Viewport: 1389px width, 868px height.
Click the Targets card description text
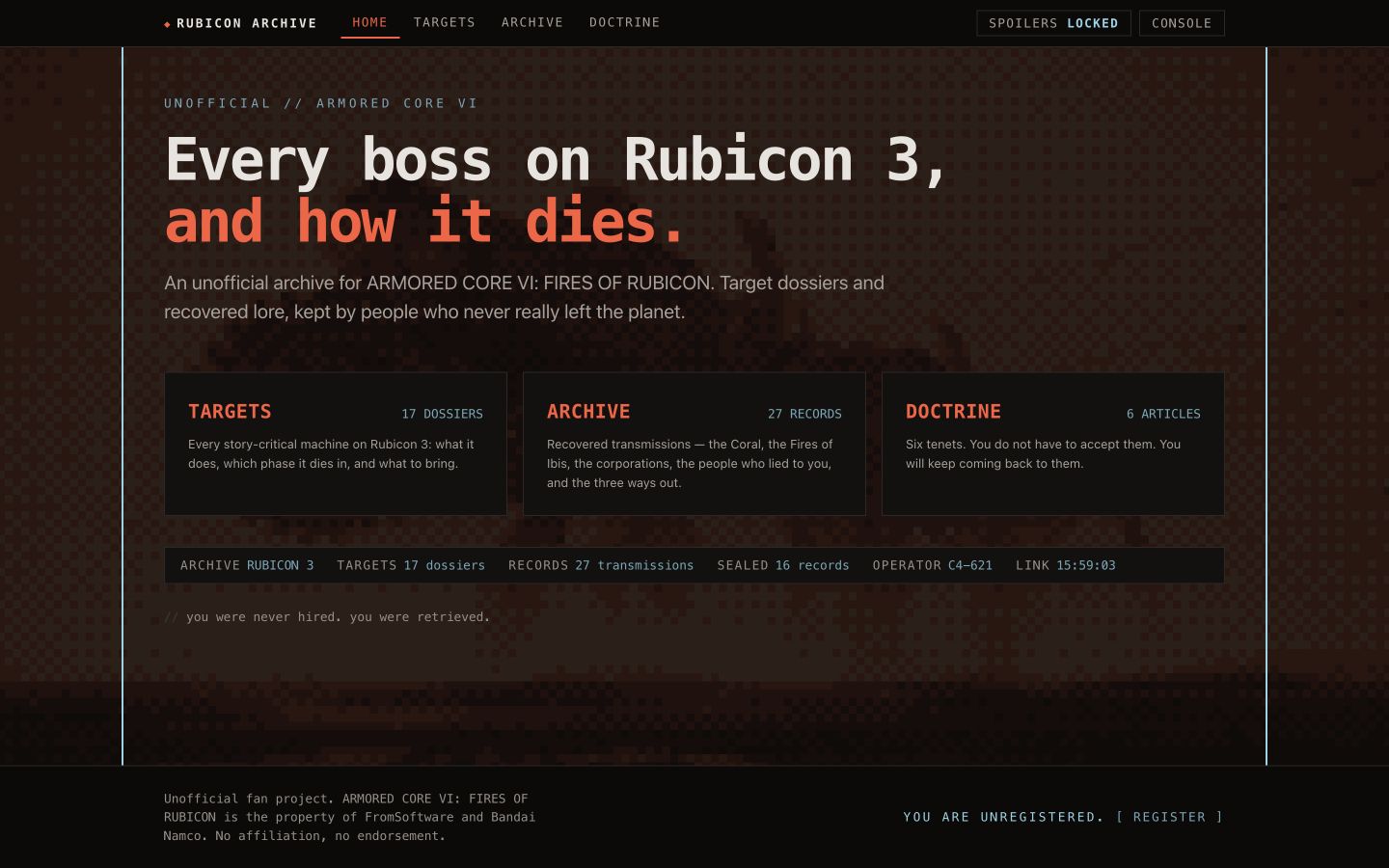point(331,454)
